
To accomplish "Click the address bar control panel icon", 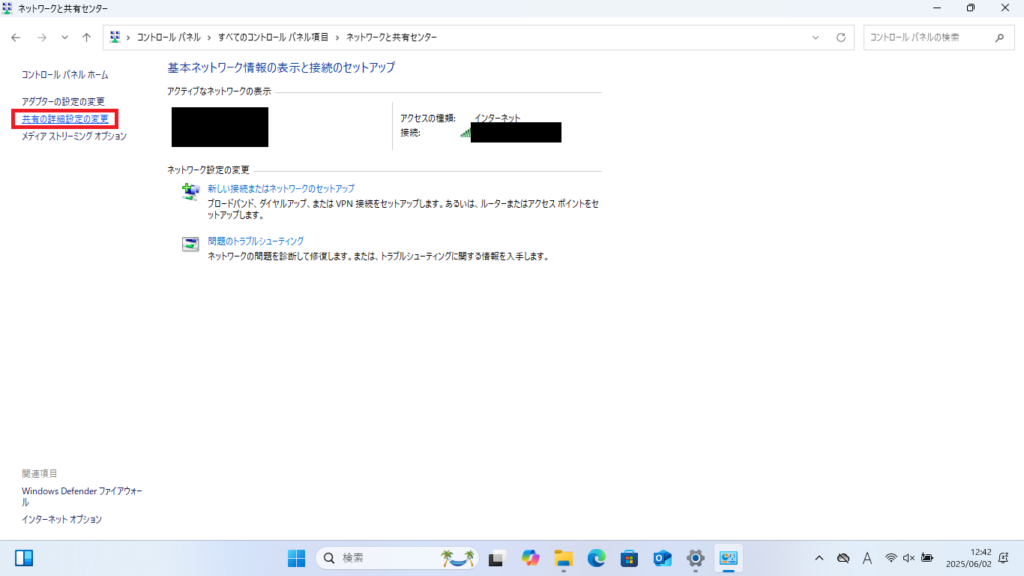I will coord(115,37).
